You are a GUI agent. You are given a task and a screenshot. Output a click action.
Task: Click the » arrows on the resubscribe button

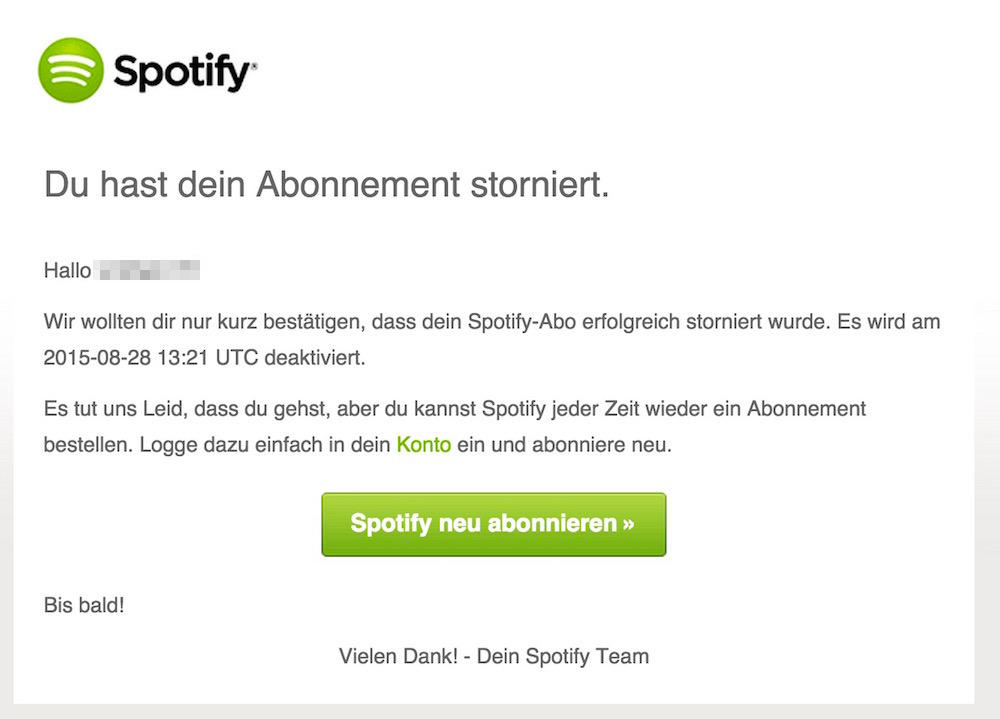coord(628,523)
